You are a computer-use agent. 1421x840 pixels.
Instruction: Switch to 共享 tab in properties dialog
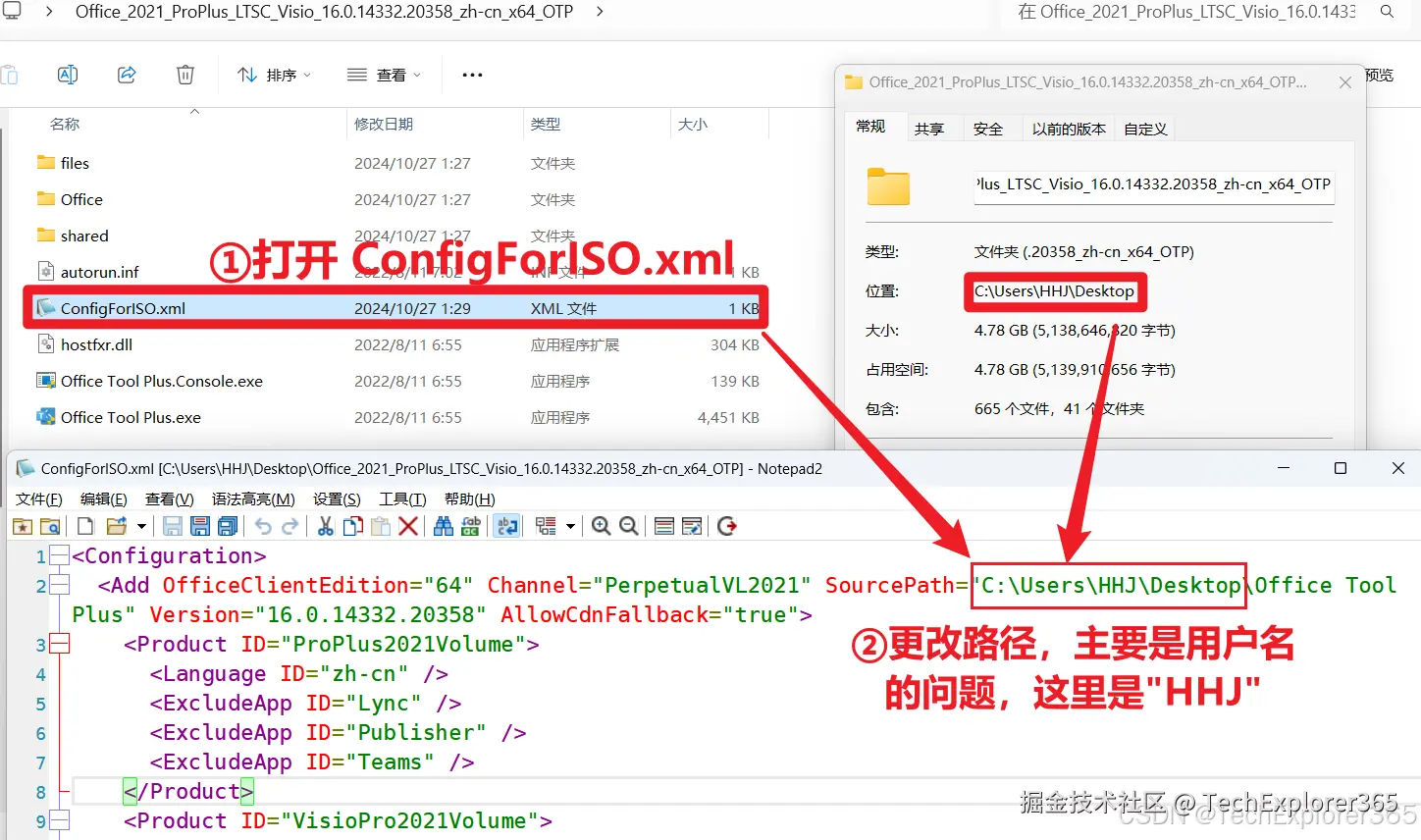point(928,129)
